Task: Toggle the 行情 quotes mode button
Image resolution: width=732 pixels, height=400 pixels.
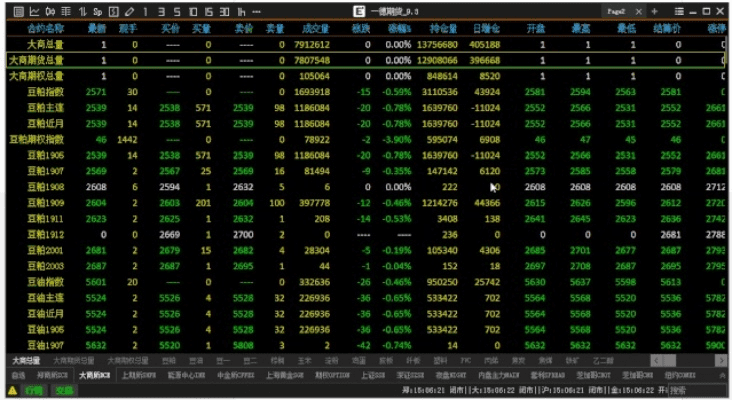Action: (x=34, y=390)
